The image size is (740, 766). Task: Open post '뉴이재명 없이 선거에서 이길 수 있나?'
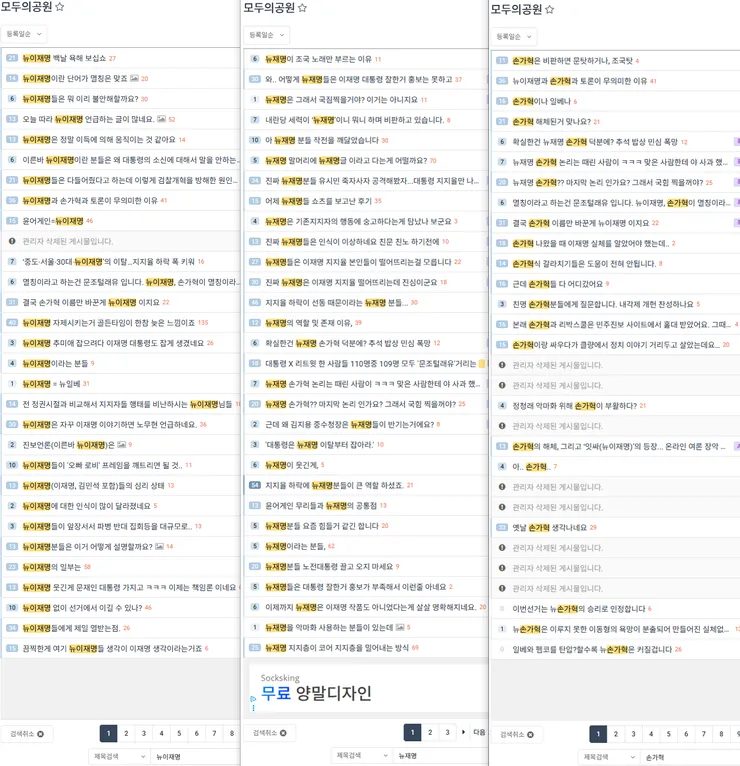(82, 607)
